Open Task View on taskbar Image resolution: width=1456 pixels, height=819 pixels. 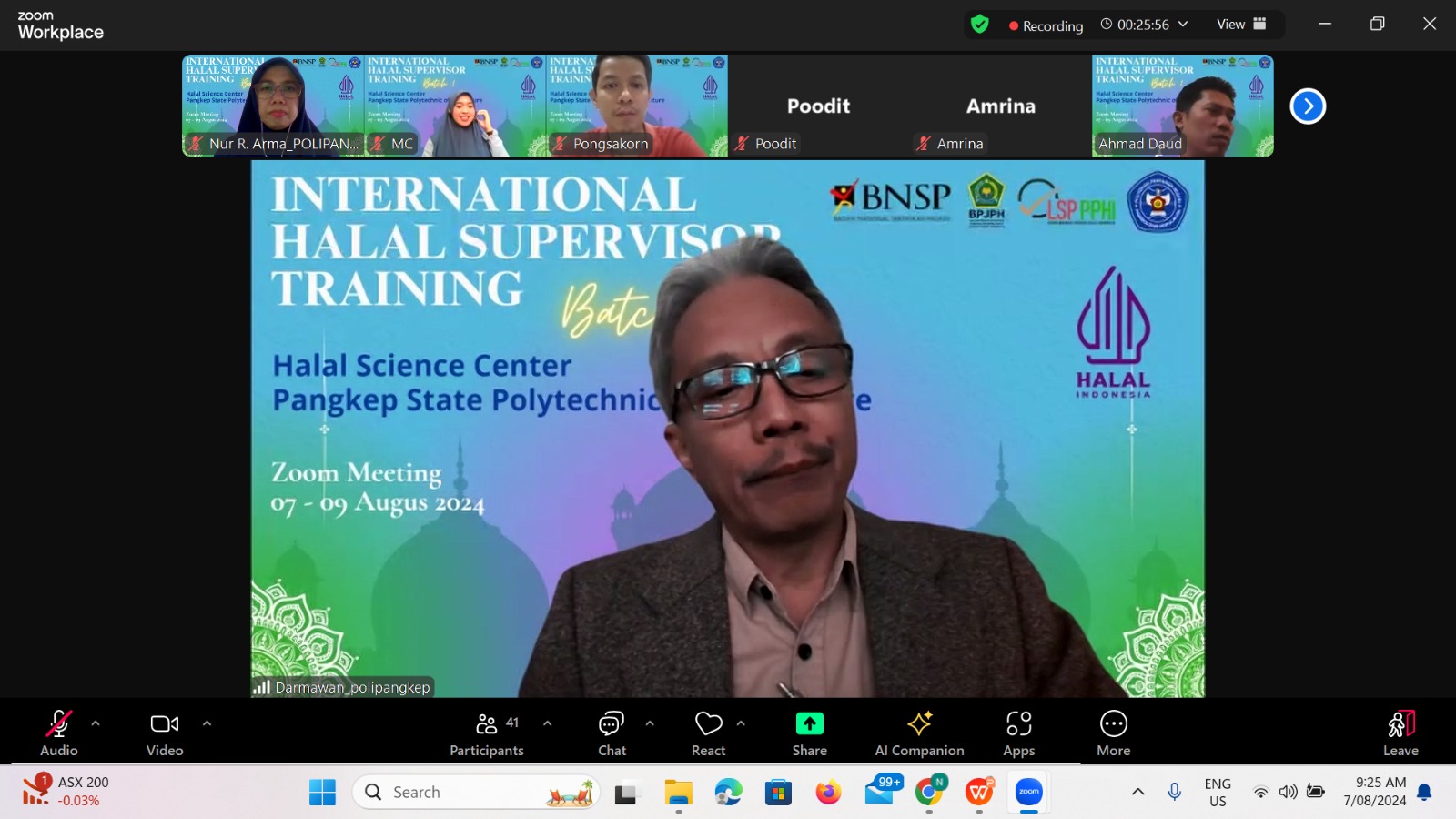[x=625, y=794]
